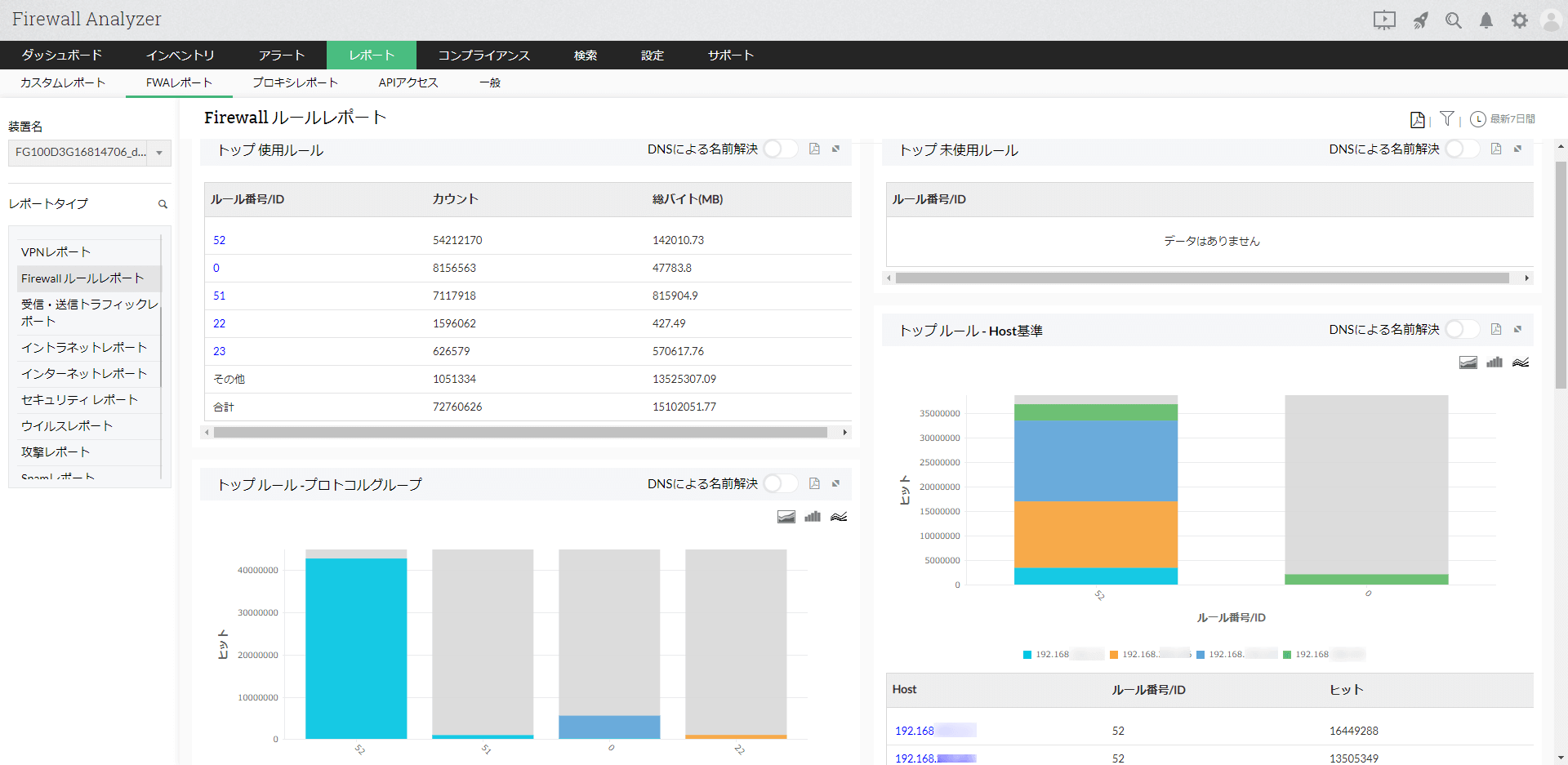The image size is (1568, 765).
Task: Click the notification bell icon
Action: [1486, 21]
